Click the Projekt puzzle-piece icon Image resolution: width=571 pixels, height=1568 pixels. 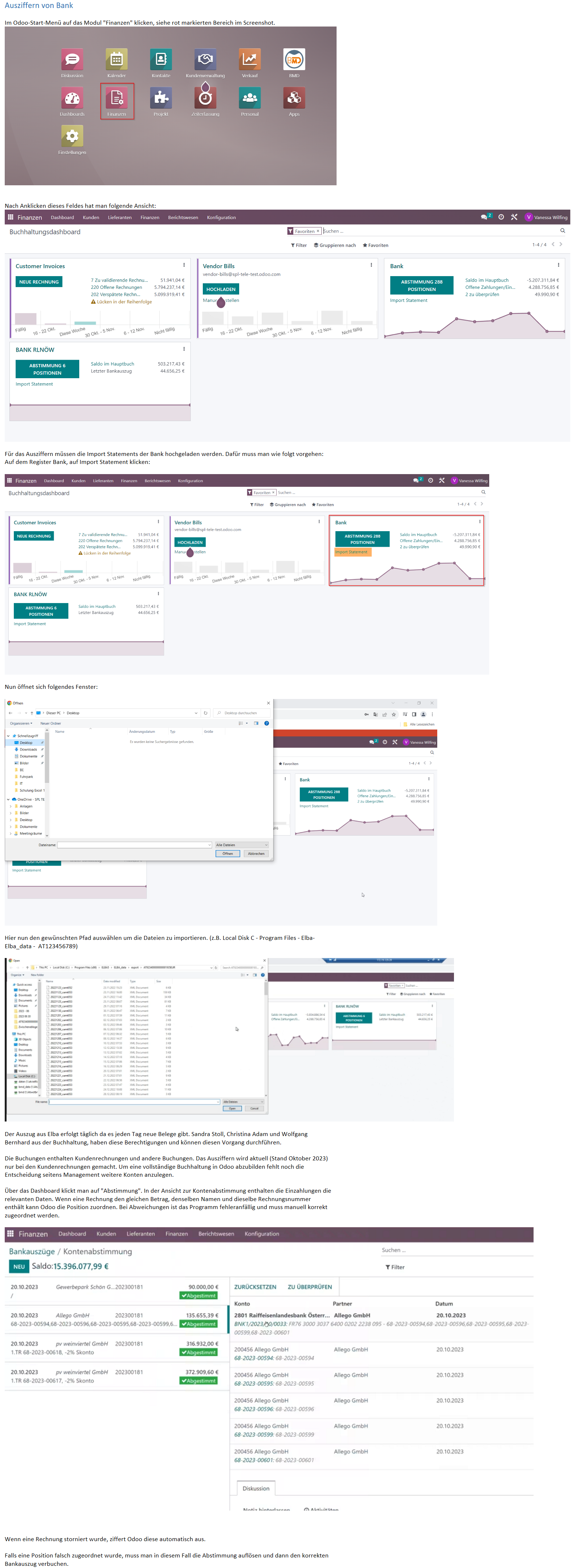[161, 97]
